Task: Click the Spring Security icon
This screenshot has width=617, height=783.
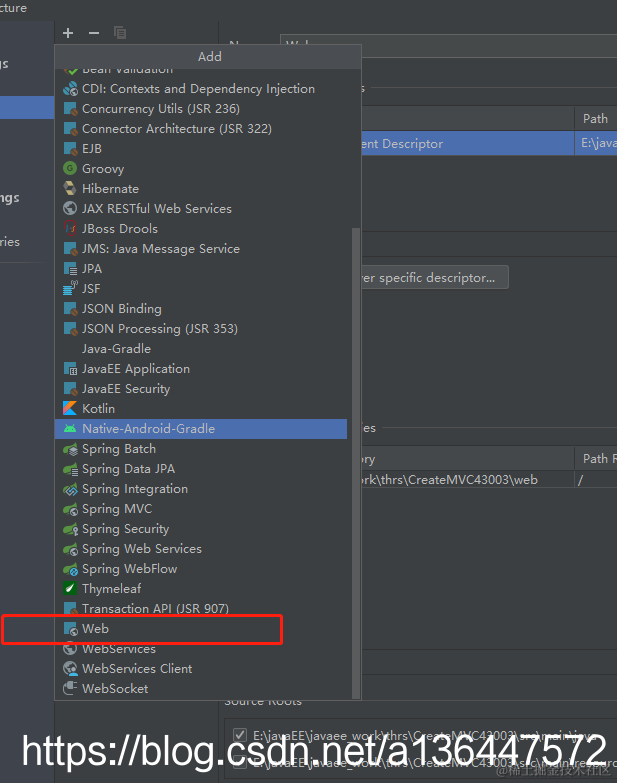Action: tap(70, 529)
